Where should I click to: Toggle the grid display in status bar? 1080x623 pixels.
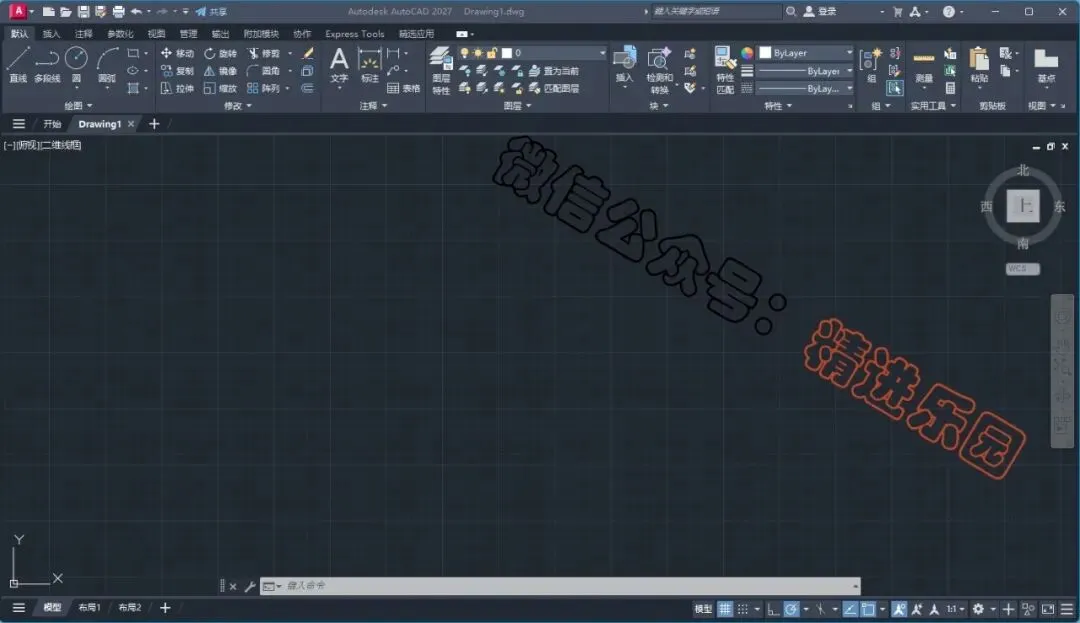click(x=725, y=609)
